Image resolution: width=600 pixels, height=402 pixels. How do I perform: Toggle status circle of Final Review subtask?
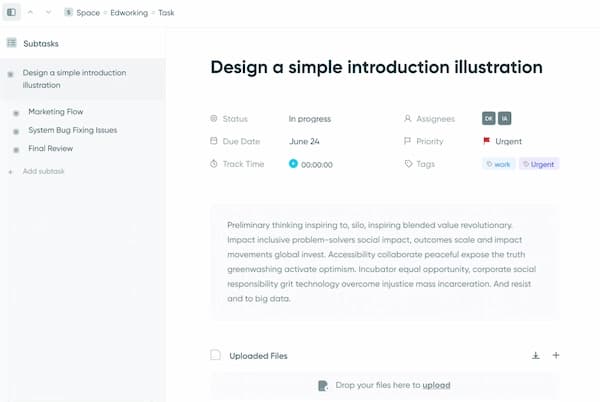pos(16,149)
